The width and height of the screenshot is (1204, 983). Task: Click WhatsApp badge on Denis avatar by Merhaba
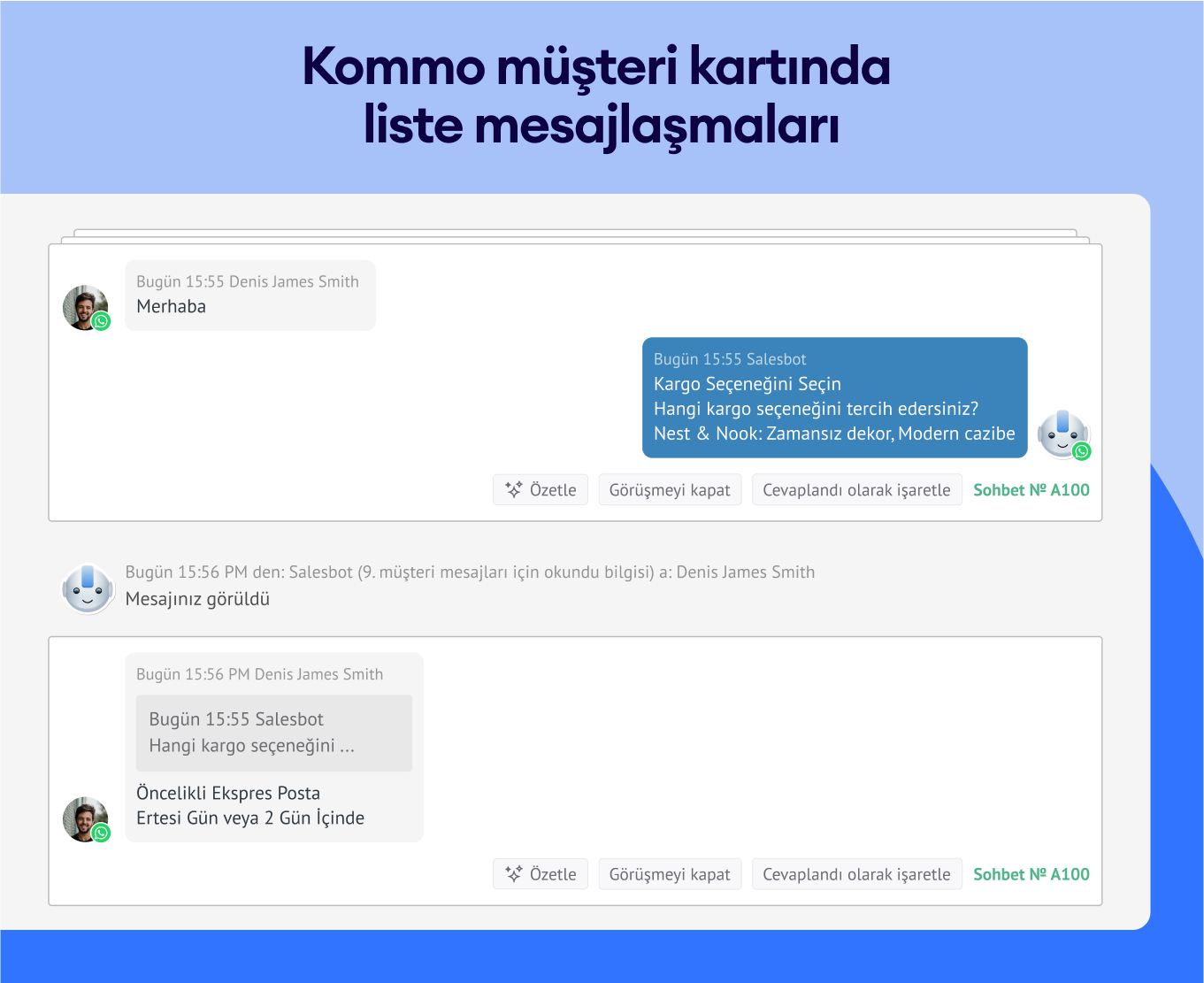tap(102, 321)
